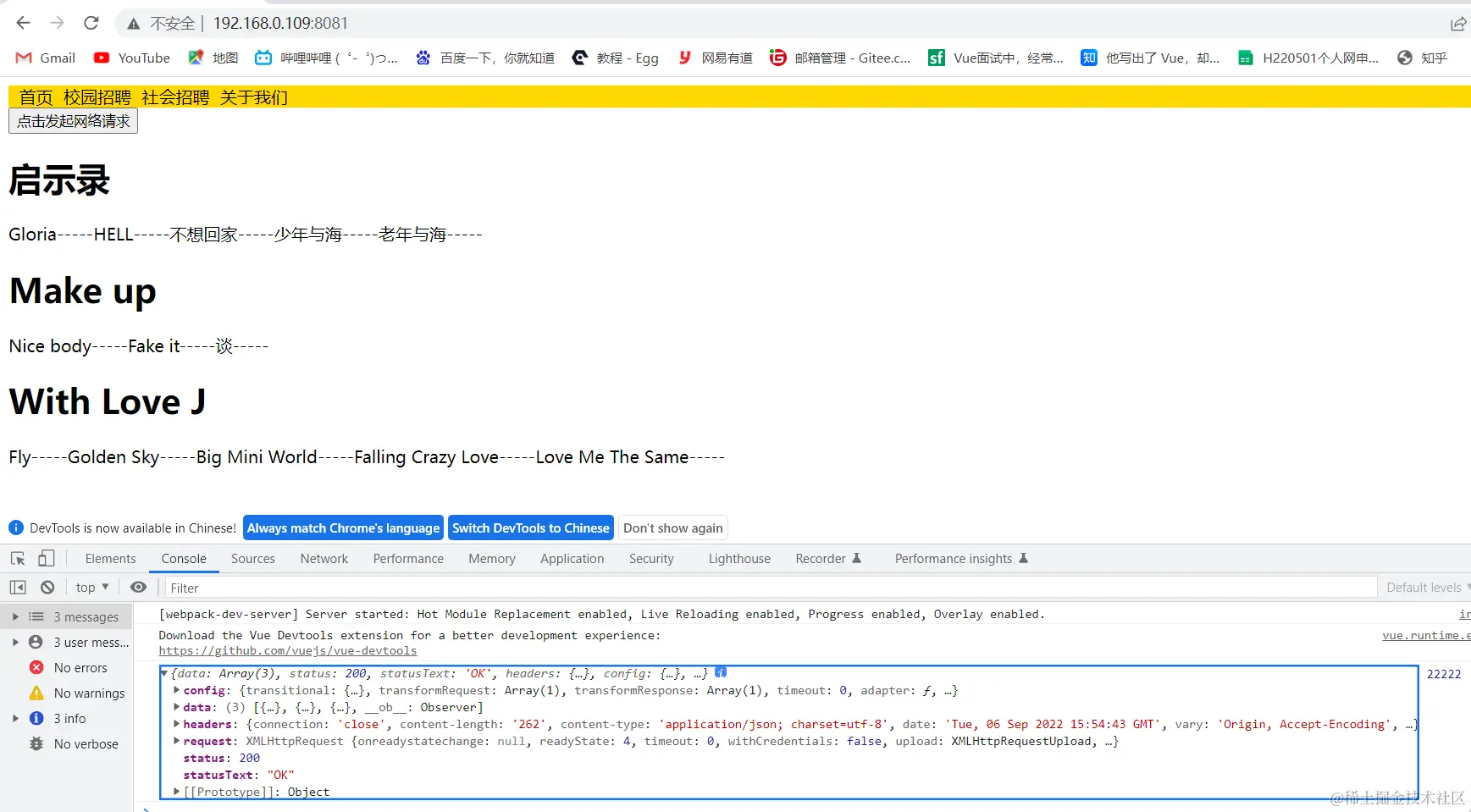The image size is (1471, 812).
Task: Open the 他写出了 Vue bookmark
Action: [1150, 58]
